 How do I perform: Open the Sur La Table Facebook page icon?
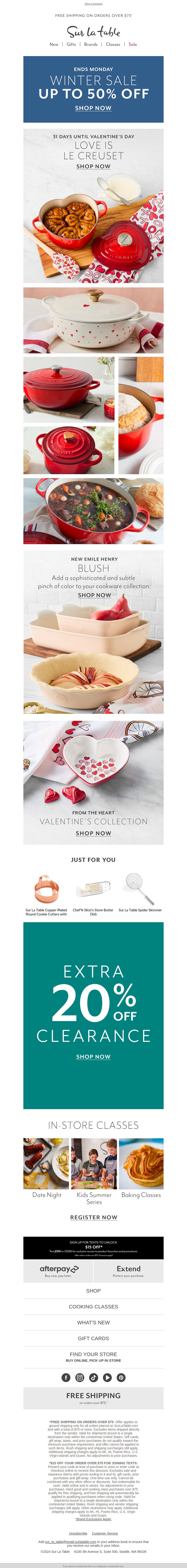66,1378
